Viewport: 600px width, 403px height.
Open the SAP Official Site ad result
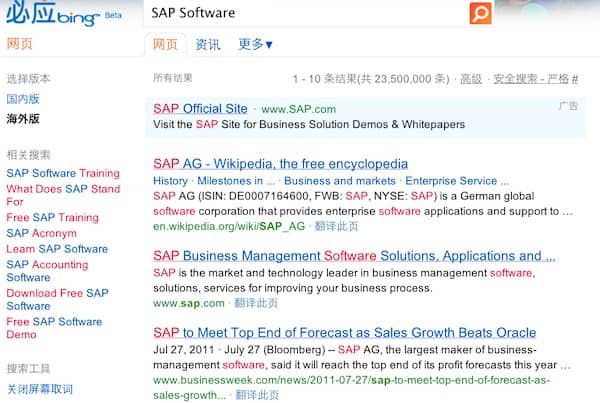coord(200,109)
